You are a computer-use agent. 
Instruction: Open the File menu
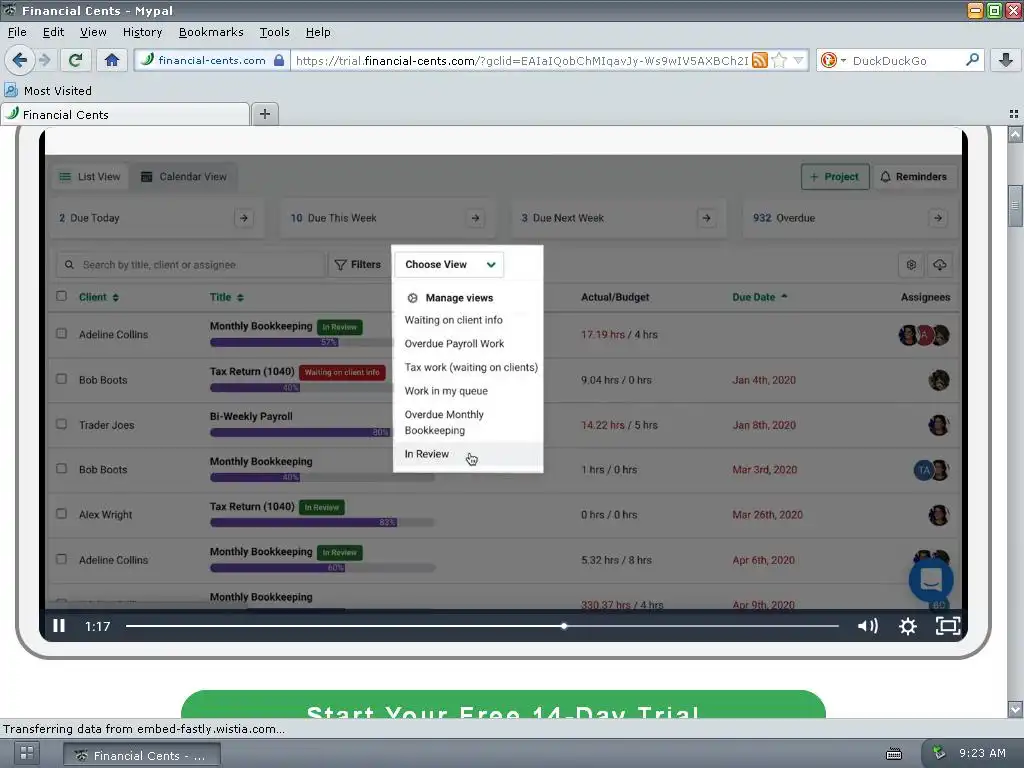click(x=17, y=32)
